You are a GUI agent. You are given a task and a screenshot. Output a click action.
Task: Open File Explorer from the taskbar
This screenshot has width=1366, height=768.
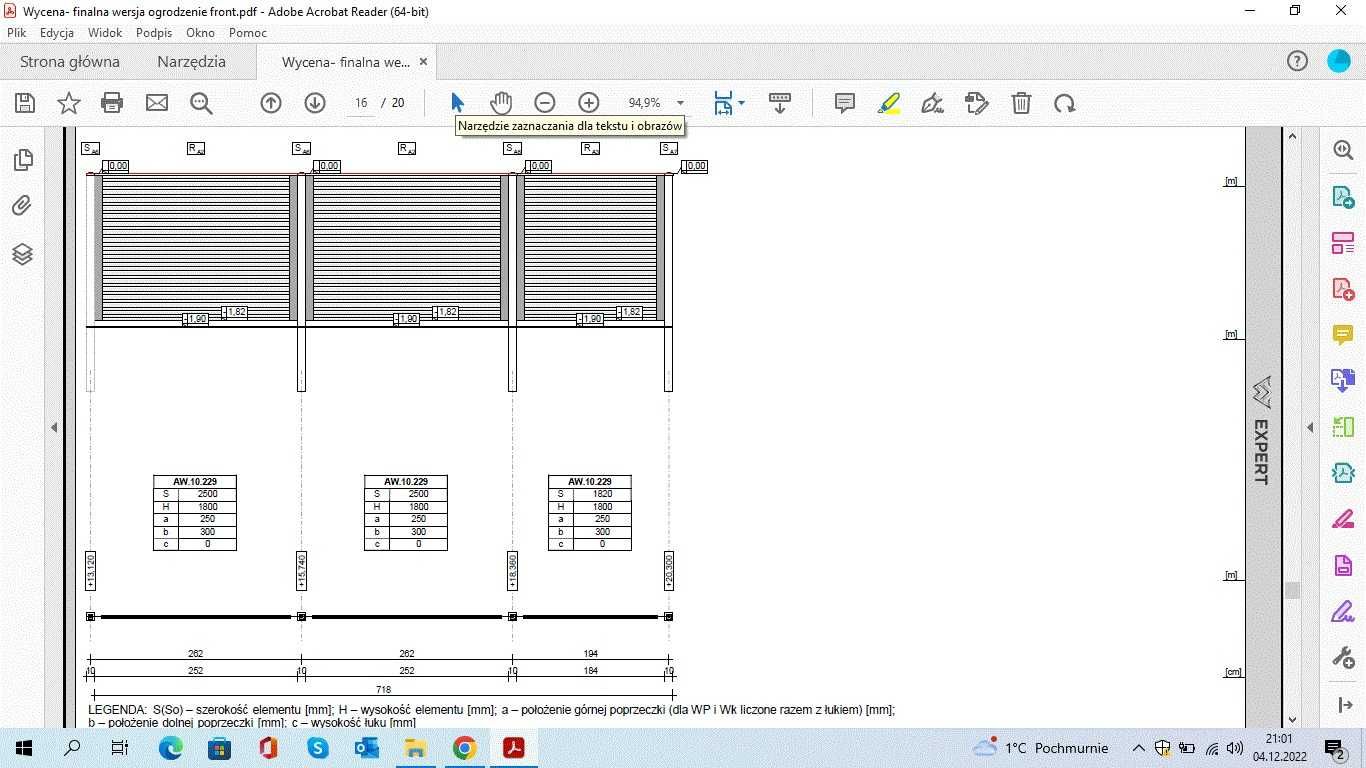tap(415, 748)
